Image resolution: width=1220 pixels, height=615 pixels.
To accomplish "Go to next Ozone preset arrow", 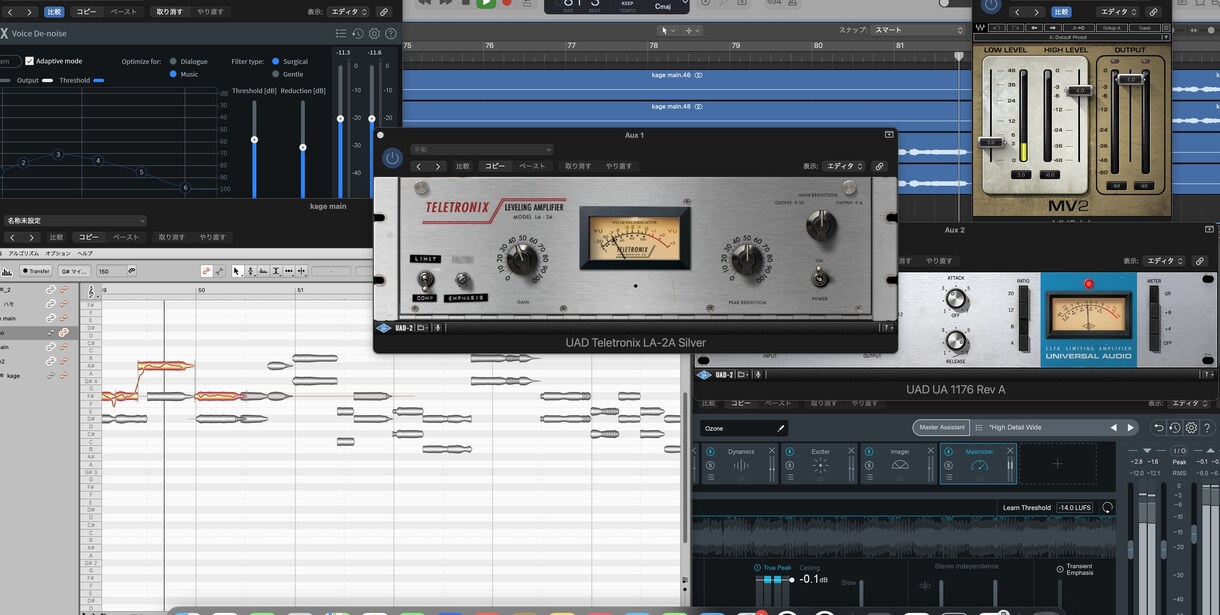I will click(x=1131, y=428).
